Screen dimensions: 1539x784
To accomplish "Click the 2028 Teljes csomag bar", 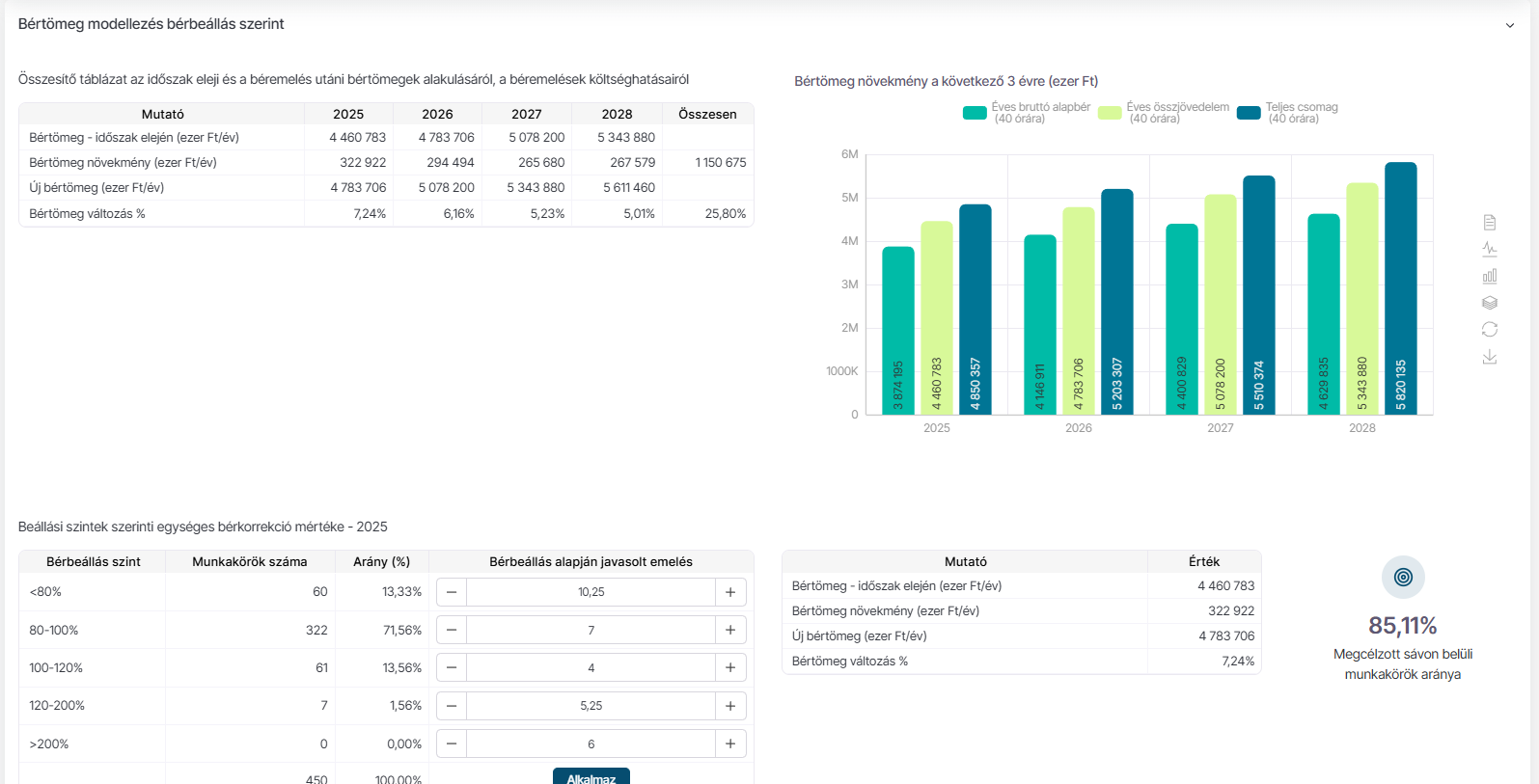I will [x=1400, y=289].
